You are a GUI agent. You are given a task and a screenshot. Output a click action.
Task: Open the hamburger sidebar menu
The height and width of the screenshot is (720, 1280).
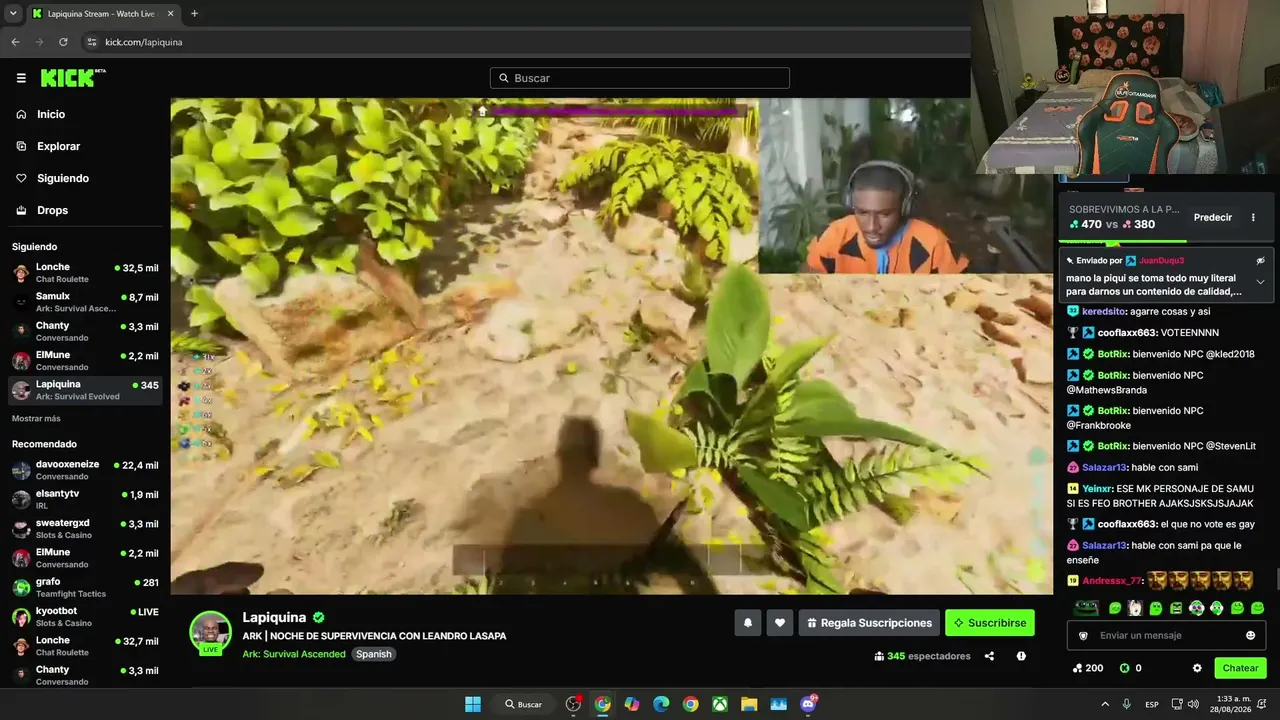pos(21,78)
